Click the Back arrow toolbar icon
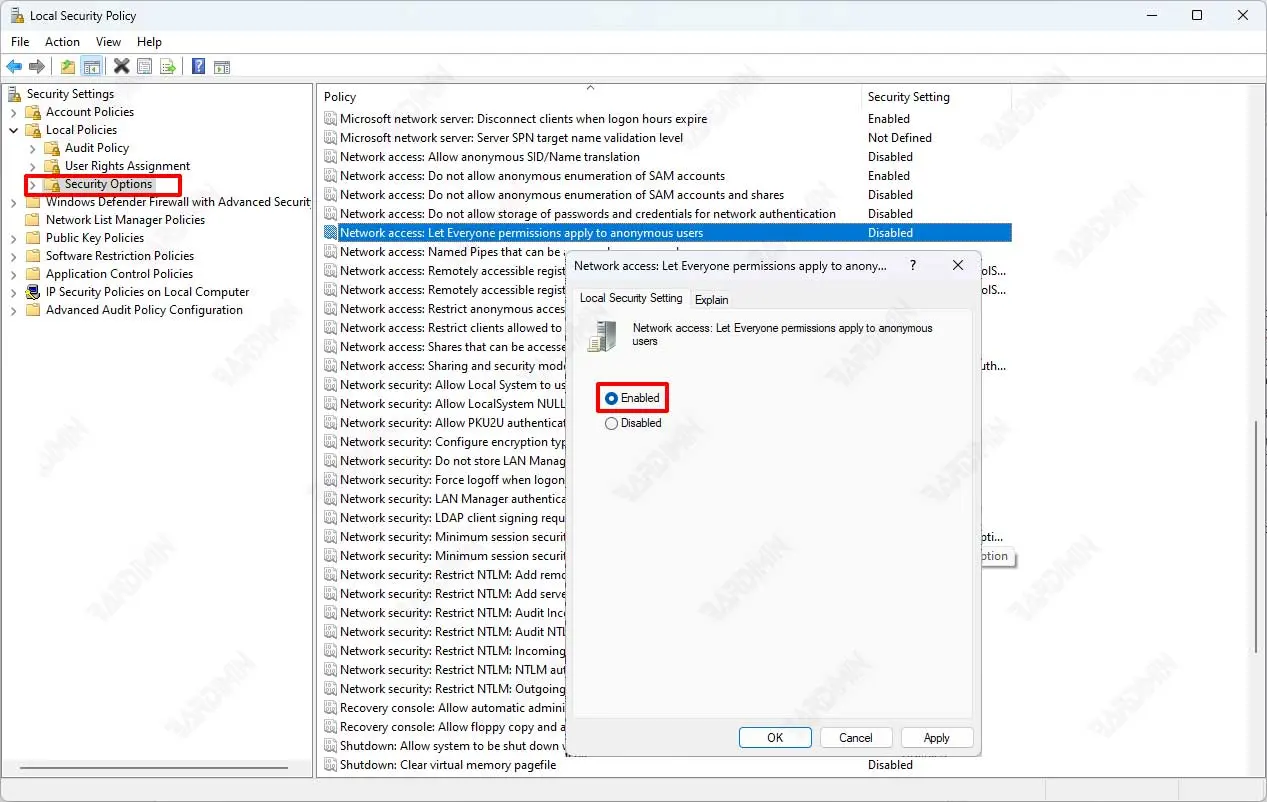 click(x=14, y=67)
